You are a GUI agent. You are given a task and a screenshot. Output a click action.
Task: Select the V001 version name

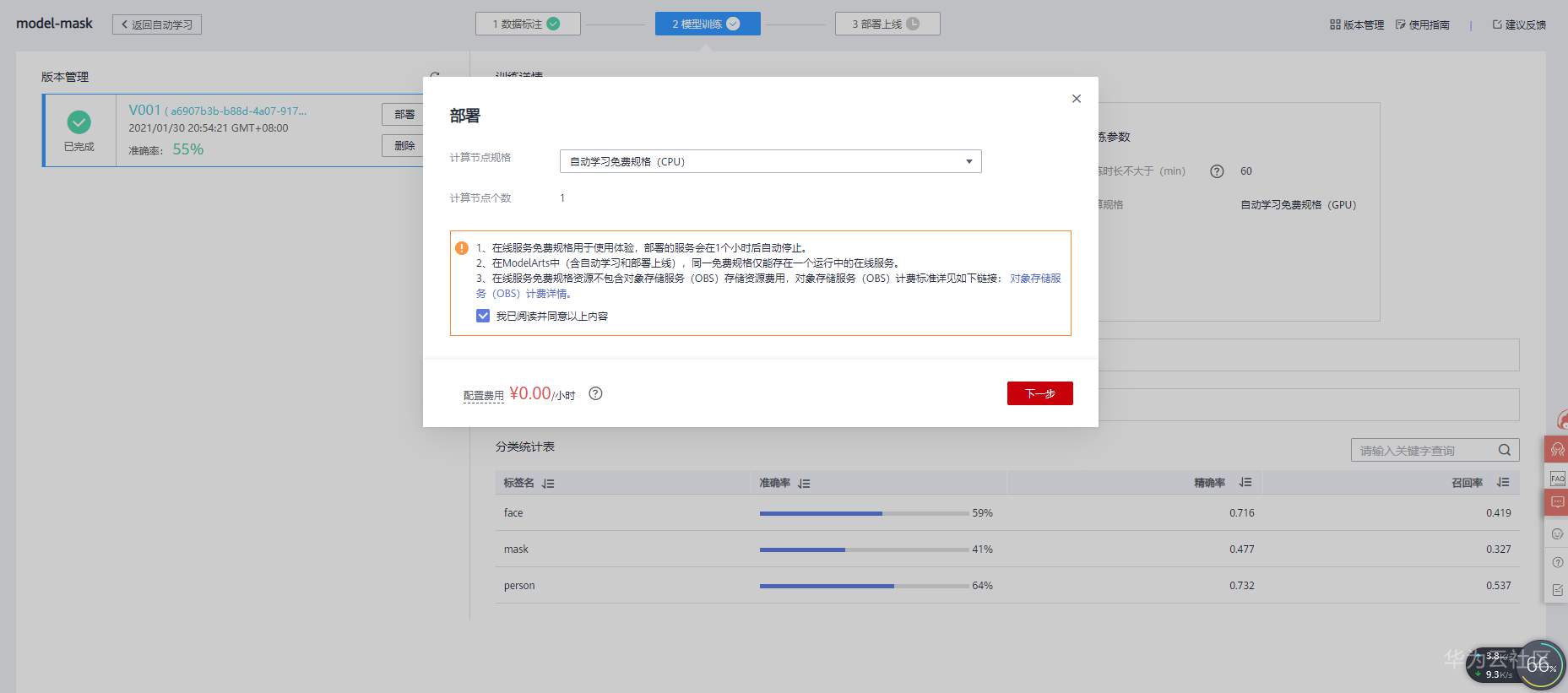coord(144,110)
